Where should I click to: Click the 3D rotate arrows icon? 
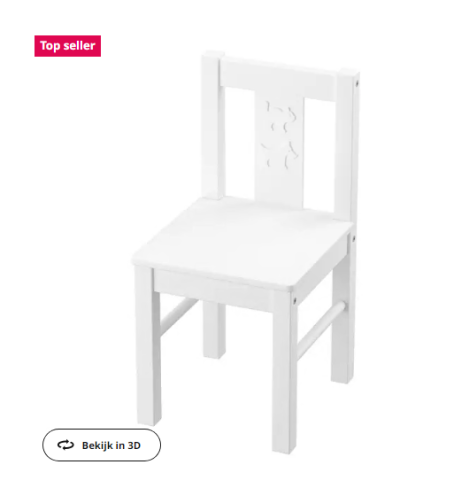coord(65,445)
